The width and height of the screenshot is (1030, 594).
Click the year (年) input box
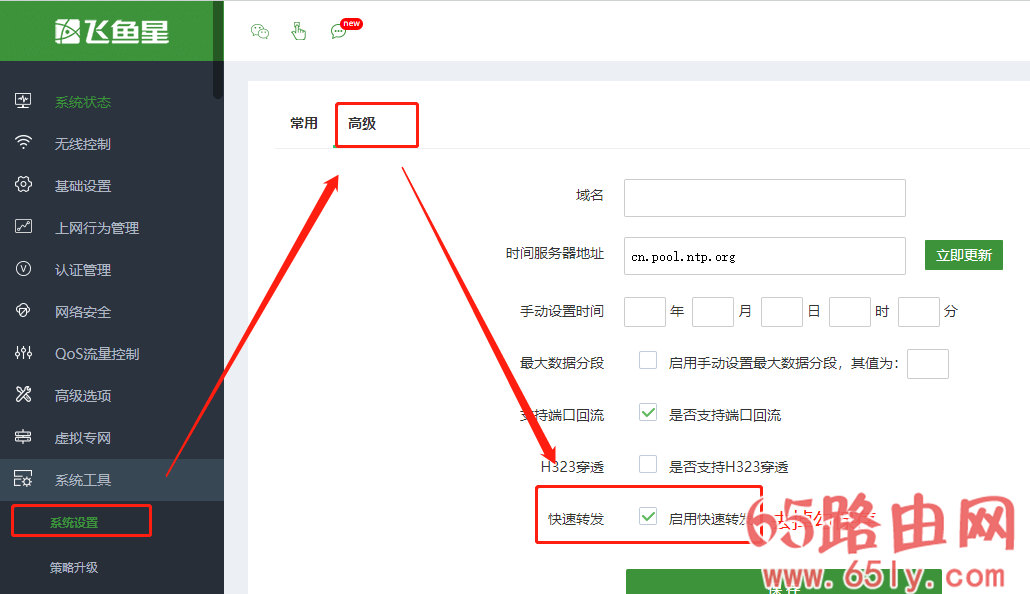645,311
